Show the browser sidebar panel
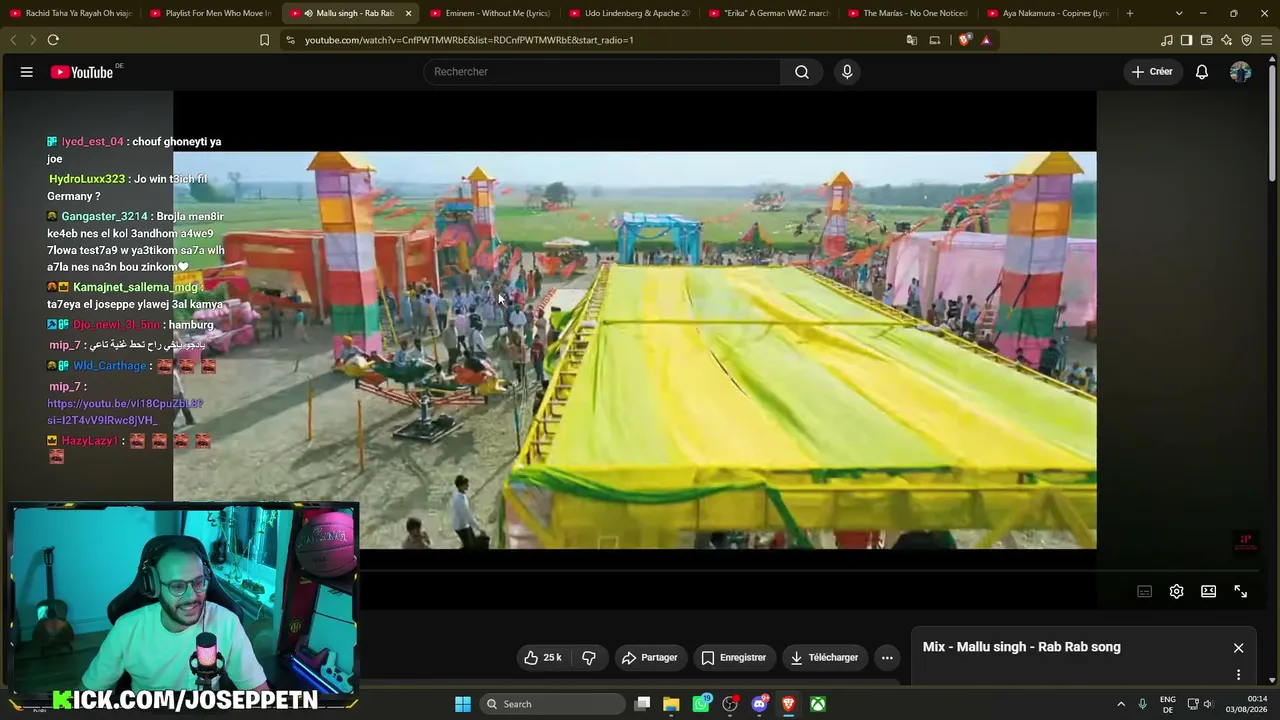1280x720 pixels. [1186, 40]
